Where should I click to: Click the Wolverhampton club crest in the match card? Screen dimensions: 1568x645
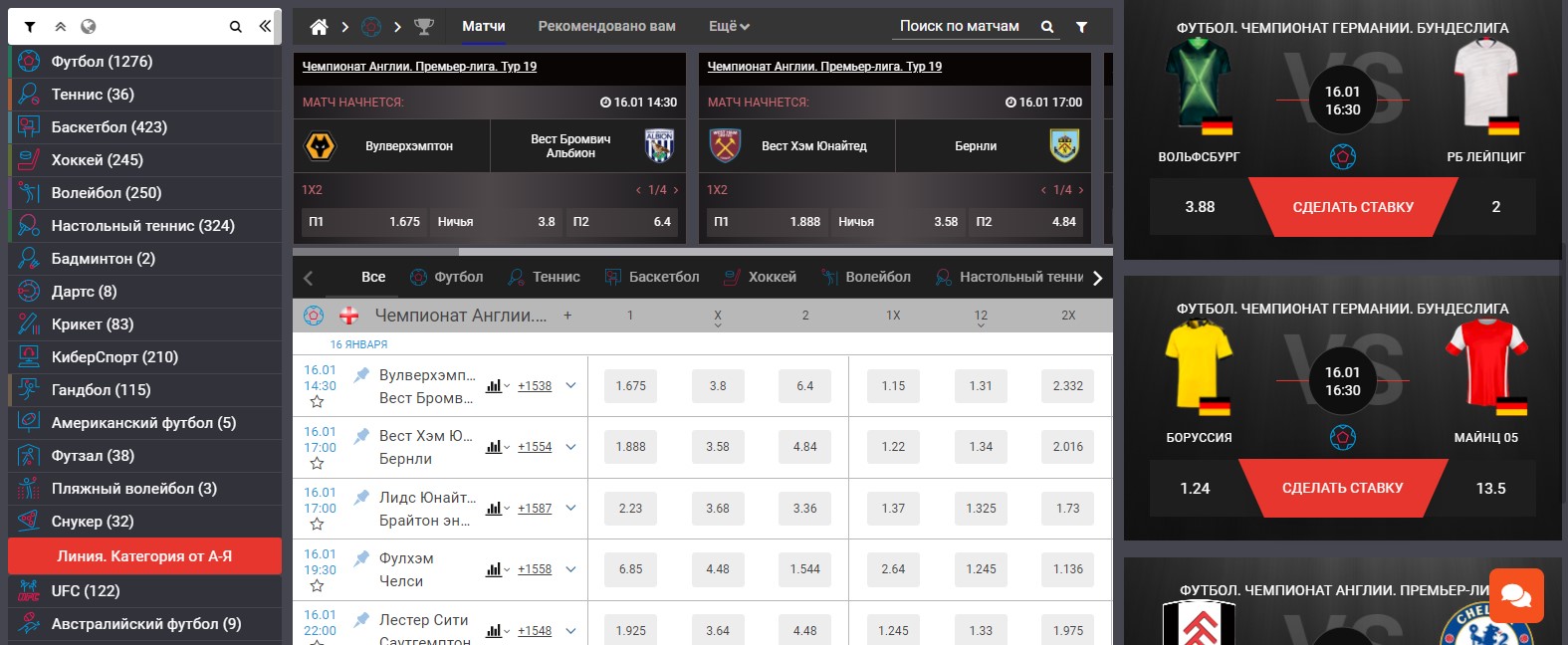coord(319,146)
